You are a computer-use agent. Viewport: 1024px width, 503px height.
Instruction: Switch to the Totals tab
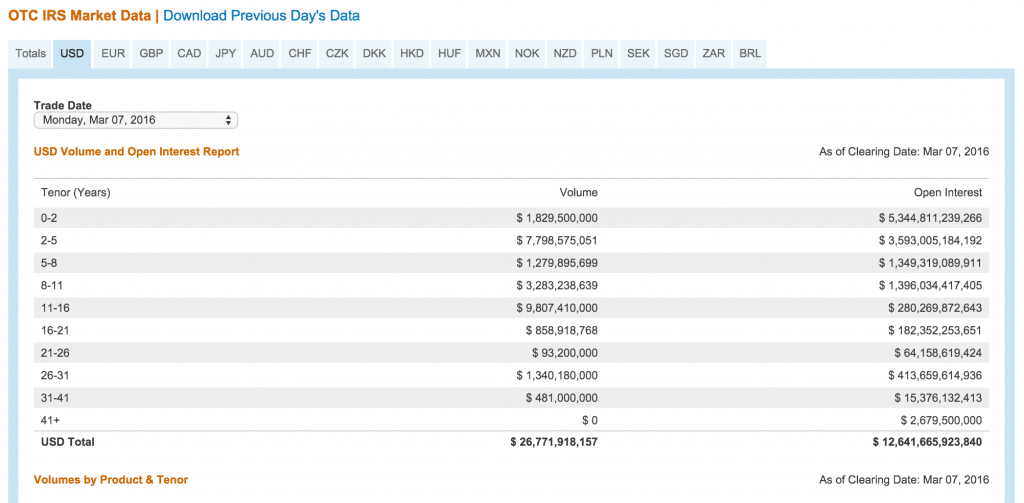click(x=30, y=53)
